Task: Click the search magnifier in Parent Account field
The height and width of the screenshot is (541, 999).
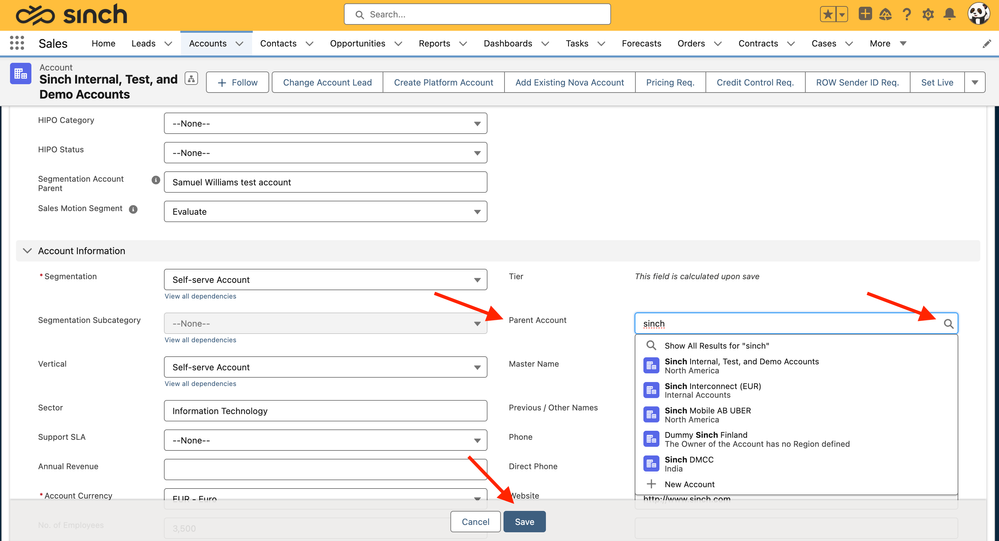Action: tap(948, 324)
